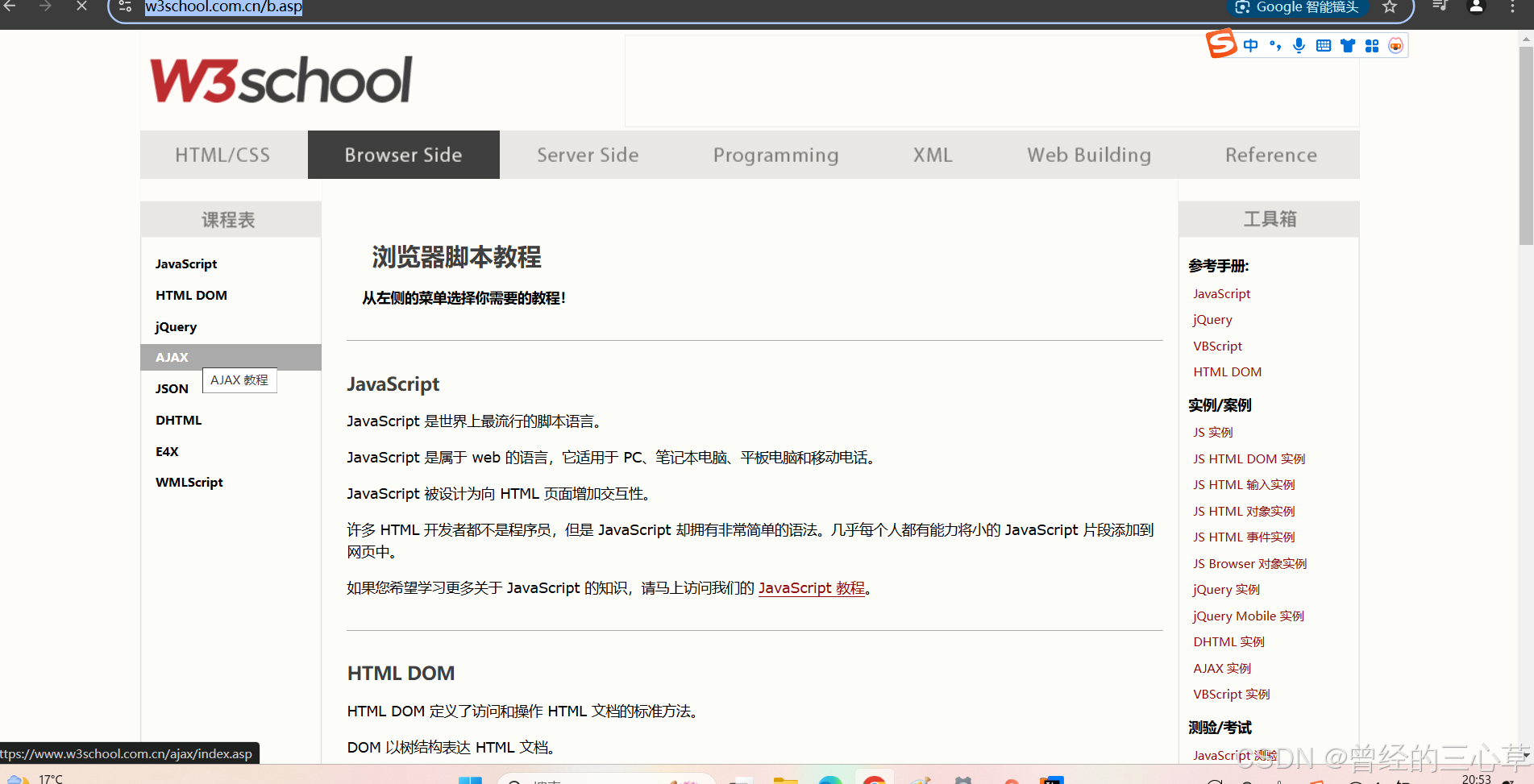Open the XML navigation tab
Viewport: 1534px width, 784px height.
coord(933,155)
